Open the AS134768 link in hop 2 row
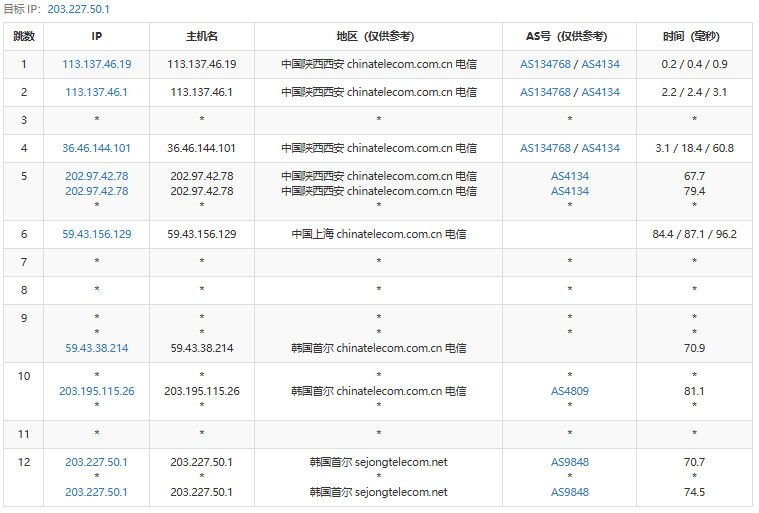The width and height of the screenshot is (759, 513). [x=546, y=92]
